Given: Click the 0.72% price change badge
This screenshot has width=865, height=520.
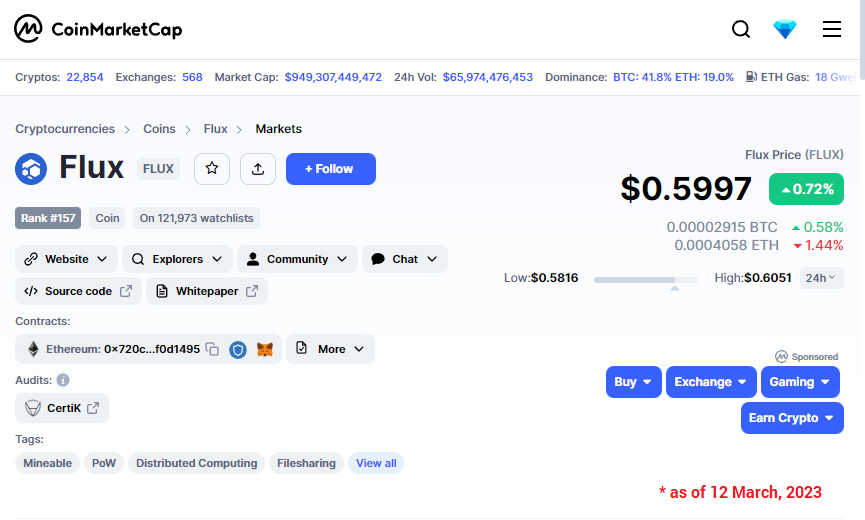Looking at the screenshot, I should point(806,189).
